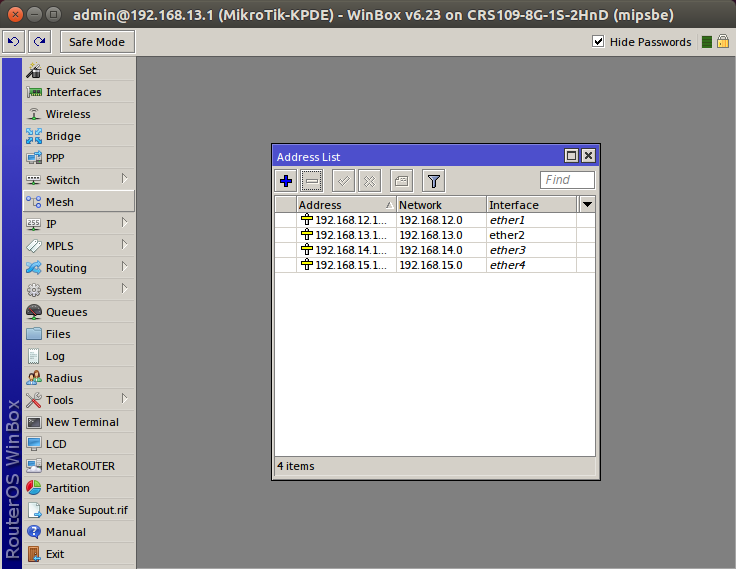Select the 192.168.13.1 address row
The image size is (736, 569).
435,235
